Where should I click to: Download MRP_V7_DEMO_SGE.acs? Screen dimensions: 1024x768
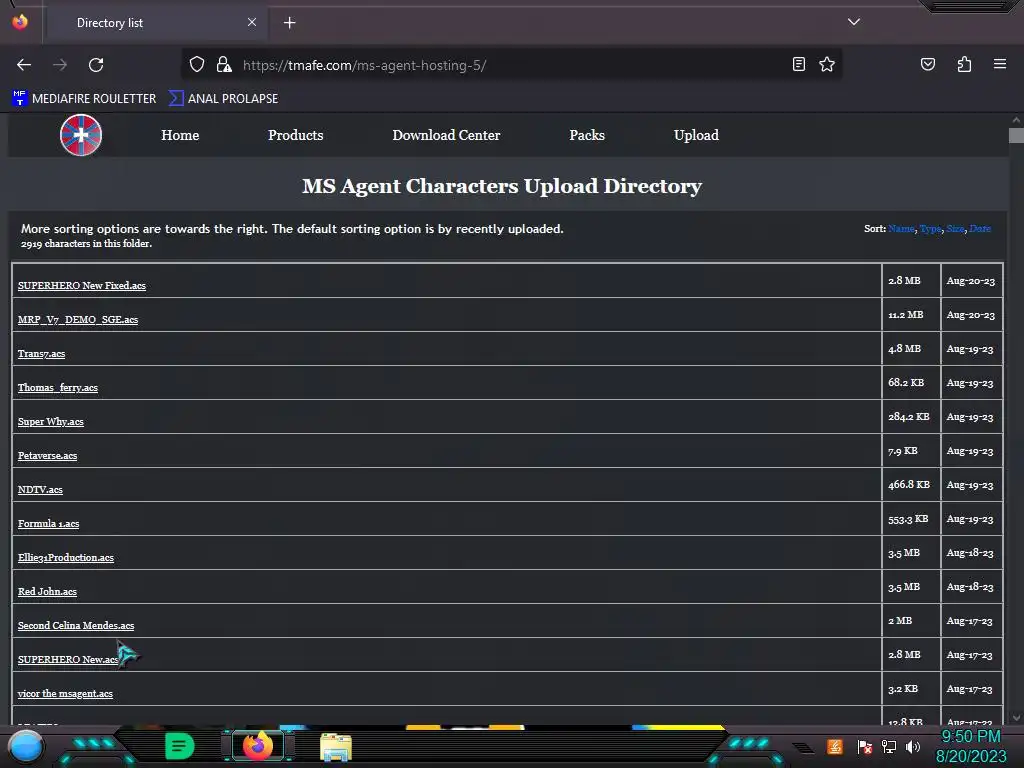(78, 319)
